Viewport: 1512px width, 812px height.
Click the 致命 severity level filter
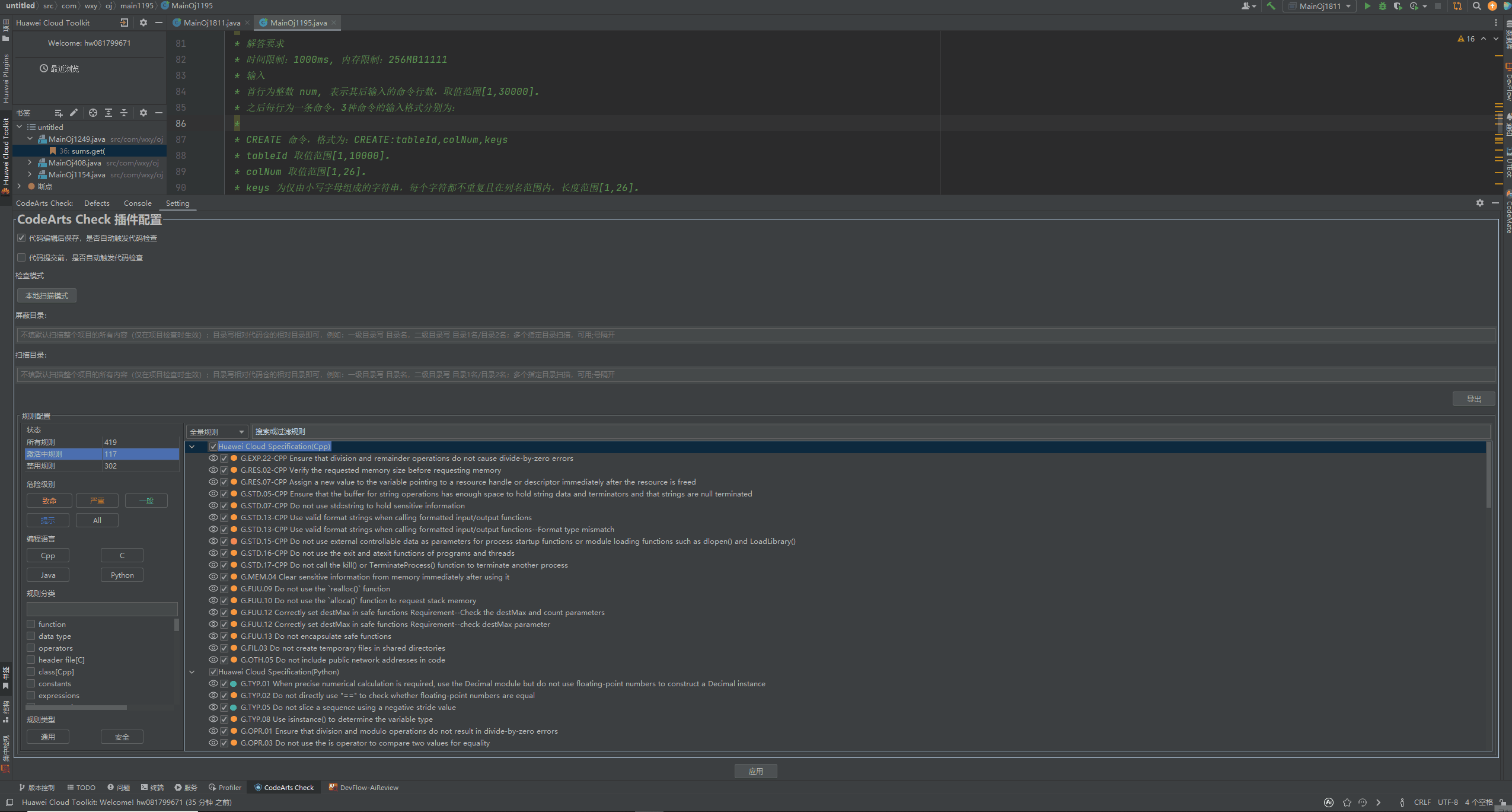click(49, 501)
